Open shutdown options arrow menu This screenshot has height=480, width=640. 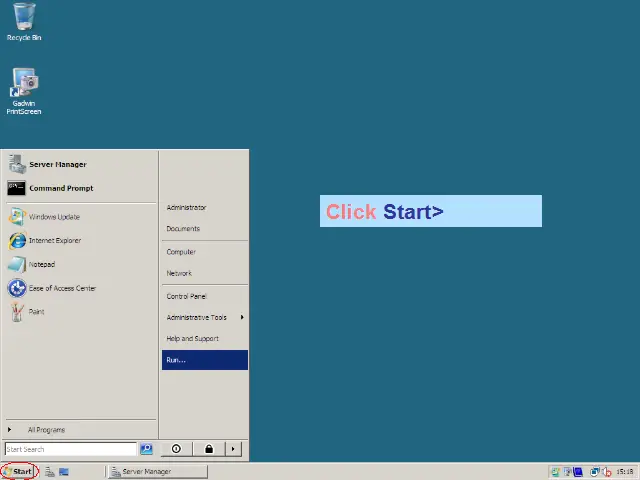(234, 449)
